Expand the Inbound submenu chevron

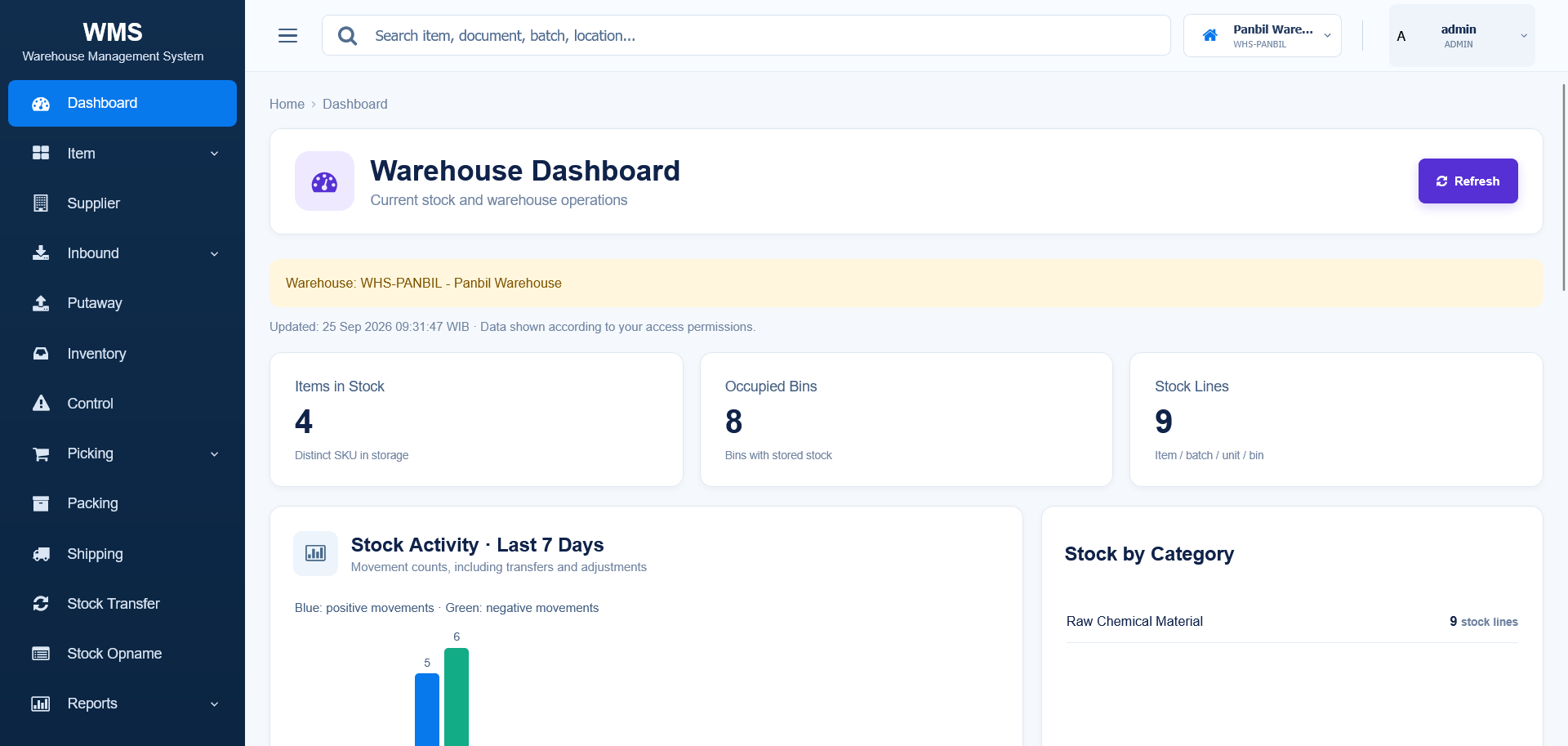[x=215, y=254]
